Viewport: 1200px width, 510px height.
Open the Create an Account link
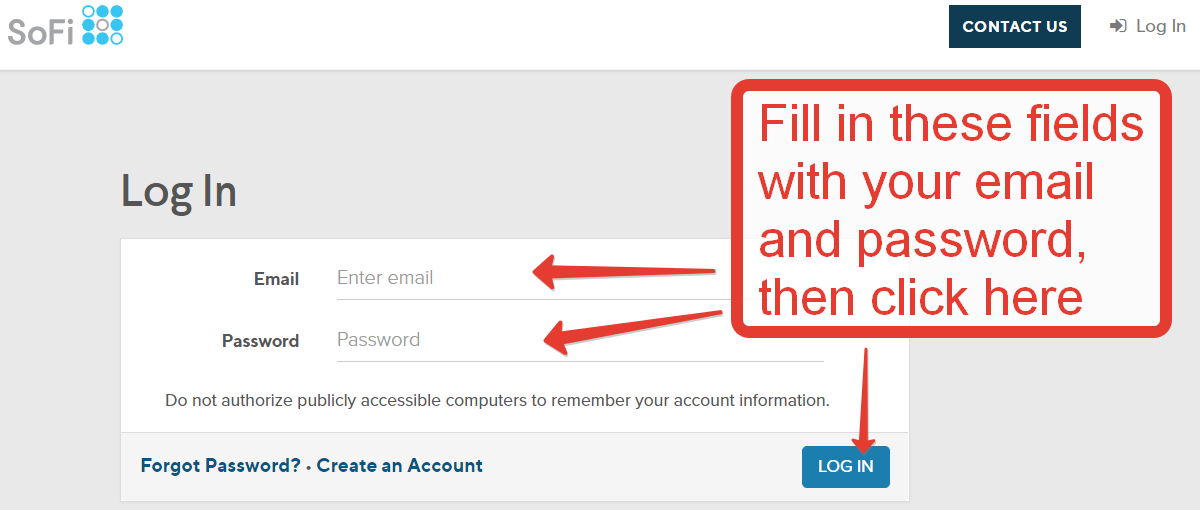pyautogui.click(x=400, y=466)
